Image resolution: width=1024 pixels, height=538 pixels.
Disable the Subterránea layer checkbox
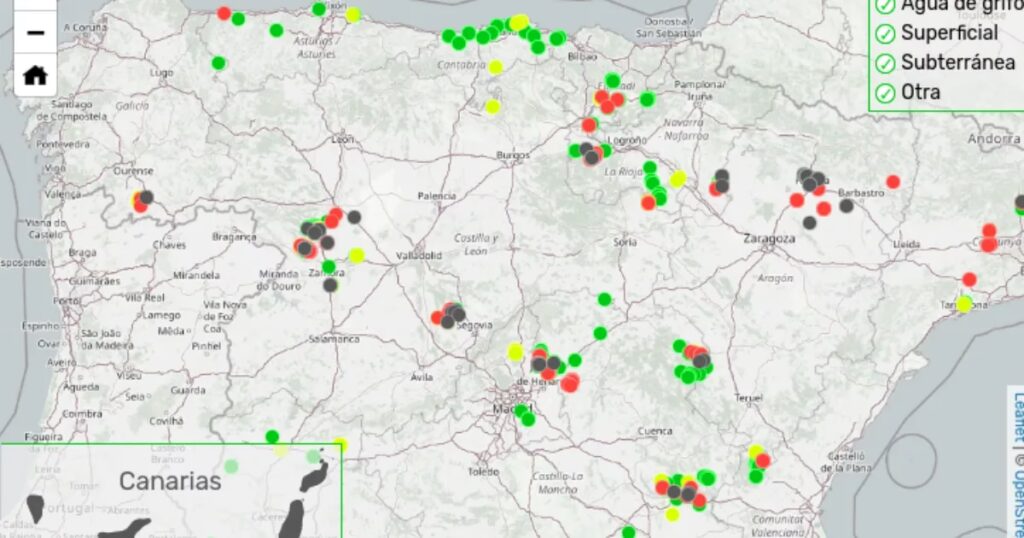[x=885, y=62]
